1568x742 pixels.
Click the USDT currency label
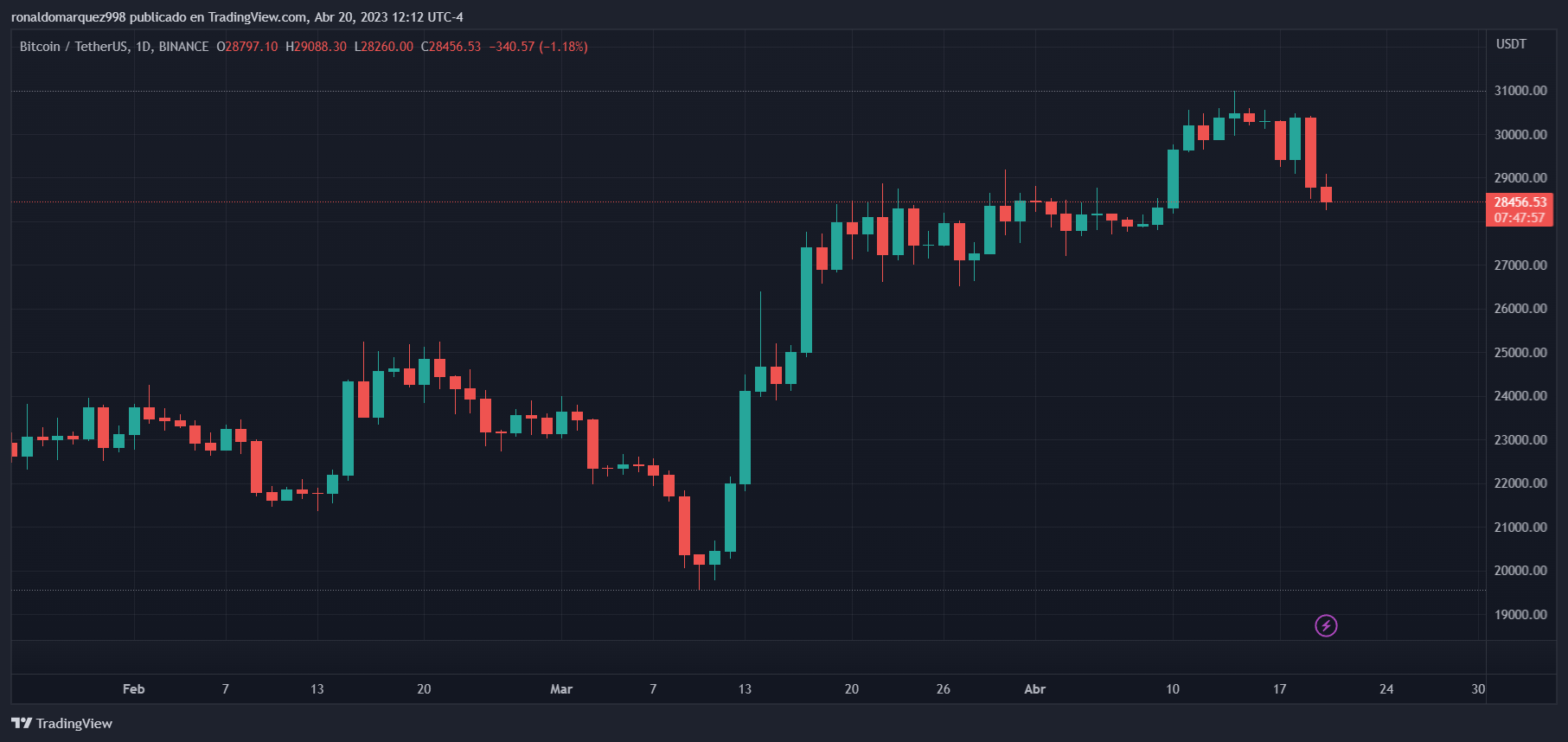coord(1511,44)
